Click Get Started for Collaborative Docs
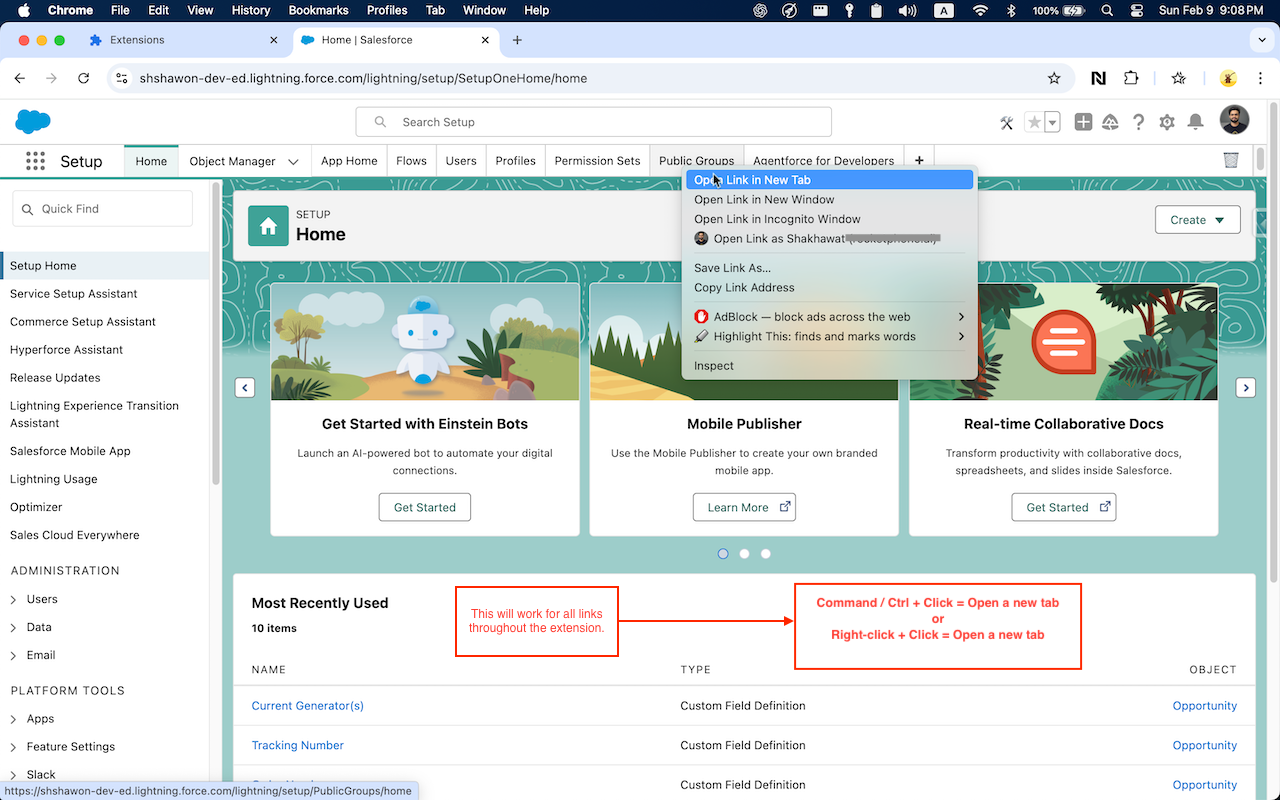This screenshot has height=800, width=1280. pos(1064,507)
